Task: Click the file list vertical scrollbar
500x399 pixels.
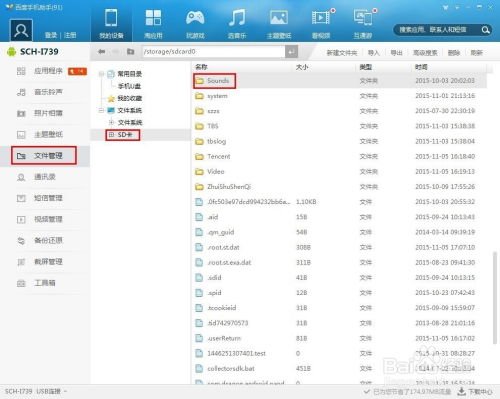Action: tap(495, 297)
